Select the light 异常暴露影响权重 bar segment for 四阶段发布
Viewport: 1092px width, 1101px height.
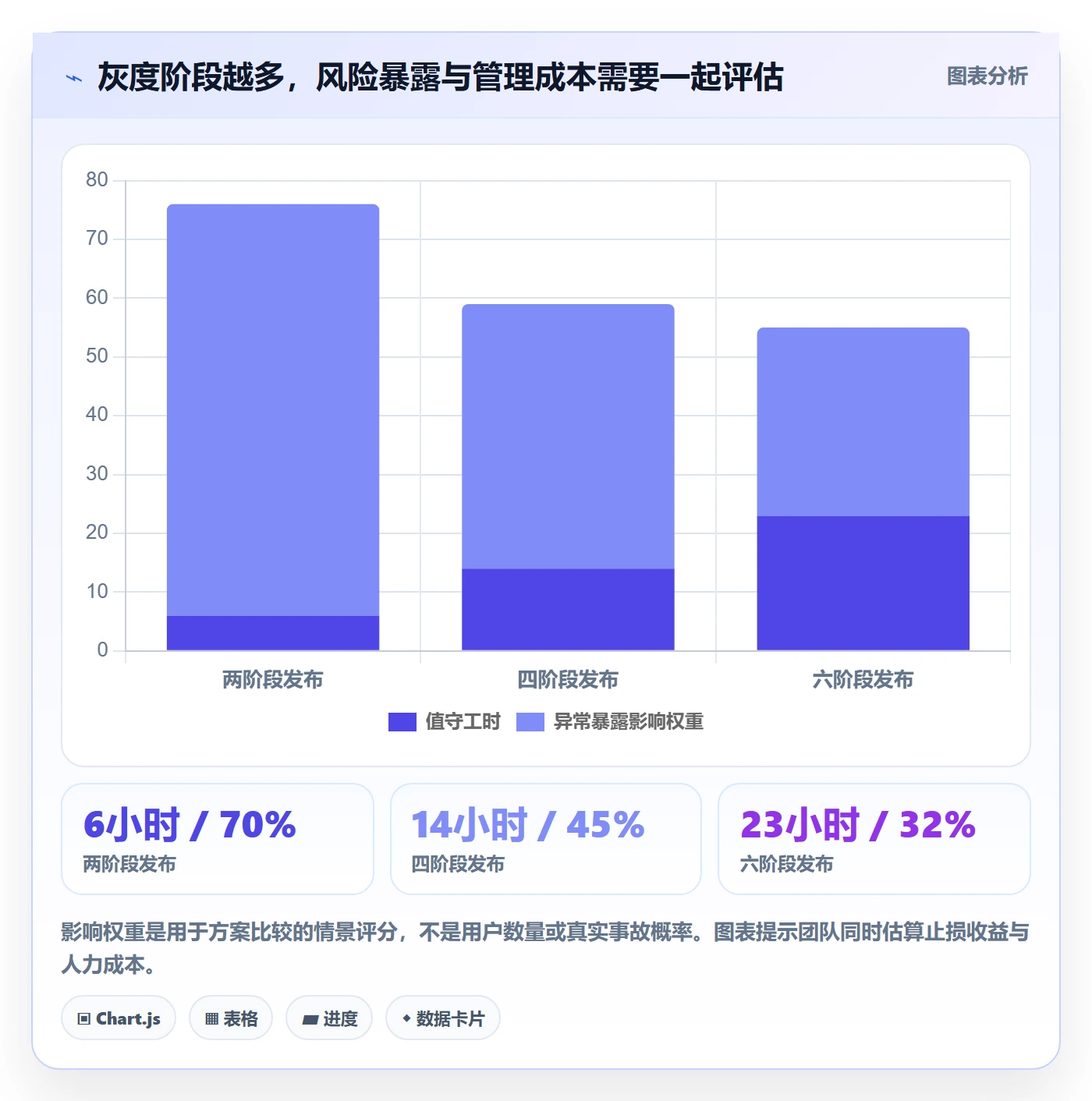click(x=568, y=437)
